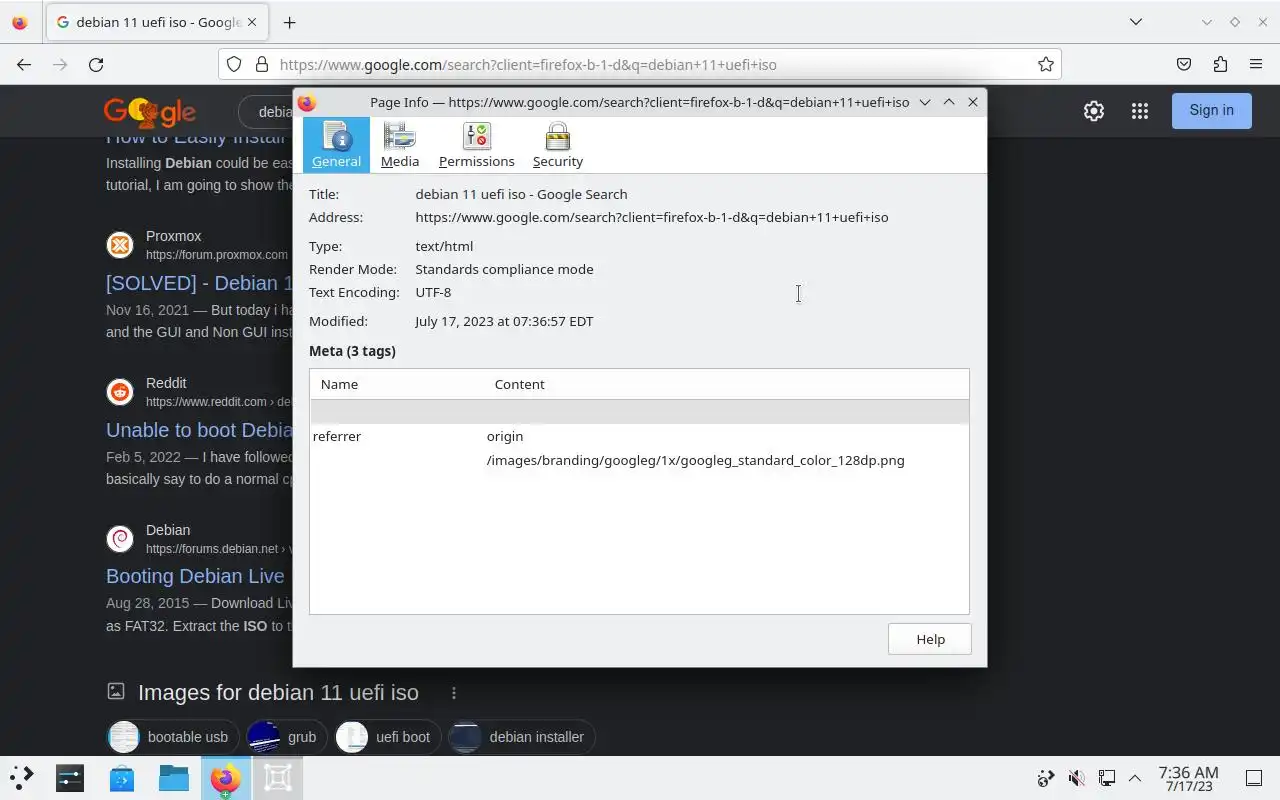Open the Security tab with padlock icon

558,145
